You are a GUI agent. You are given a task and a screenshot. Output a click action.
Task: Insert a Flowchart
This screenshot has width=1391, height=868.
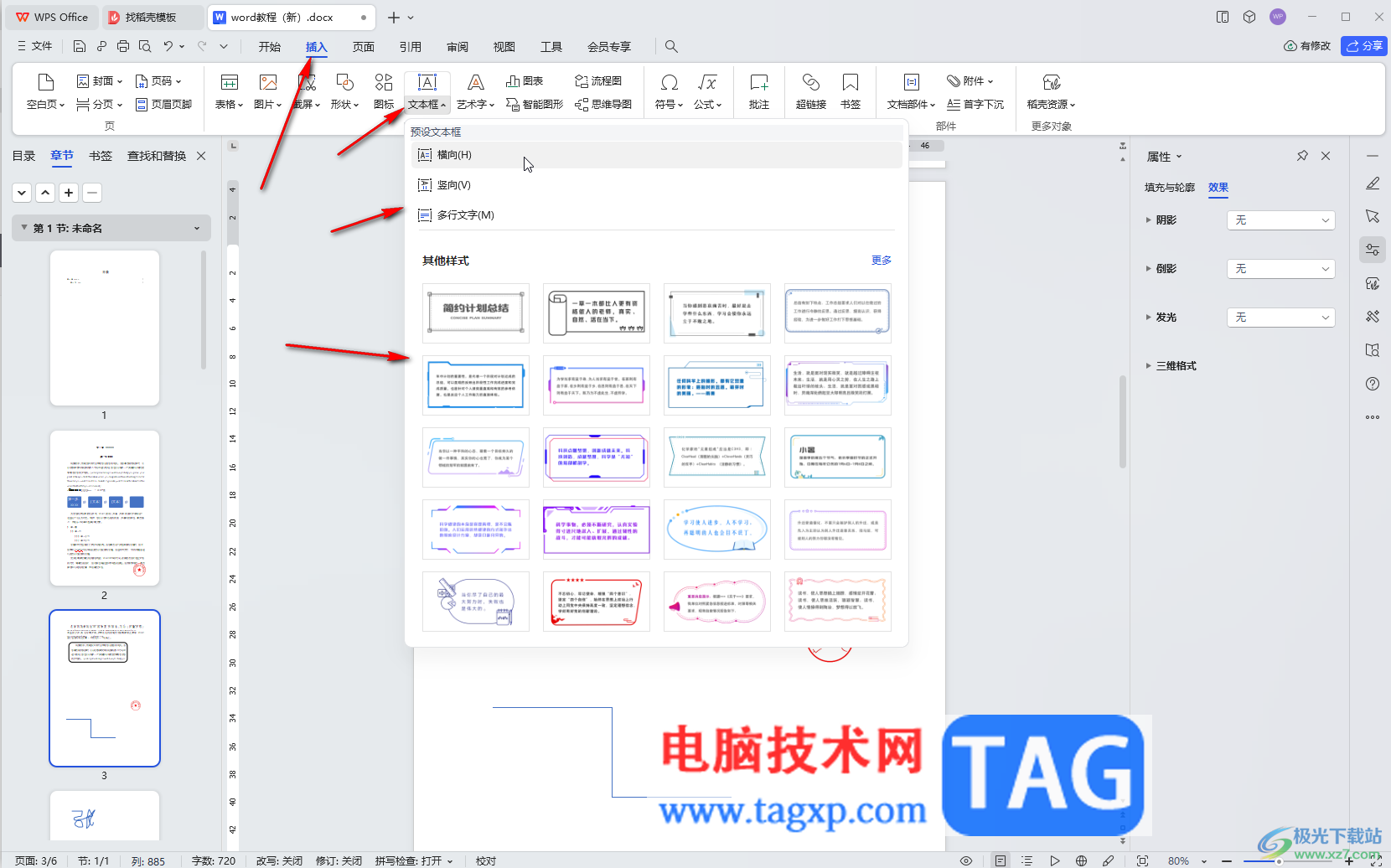point(598,81)
